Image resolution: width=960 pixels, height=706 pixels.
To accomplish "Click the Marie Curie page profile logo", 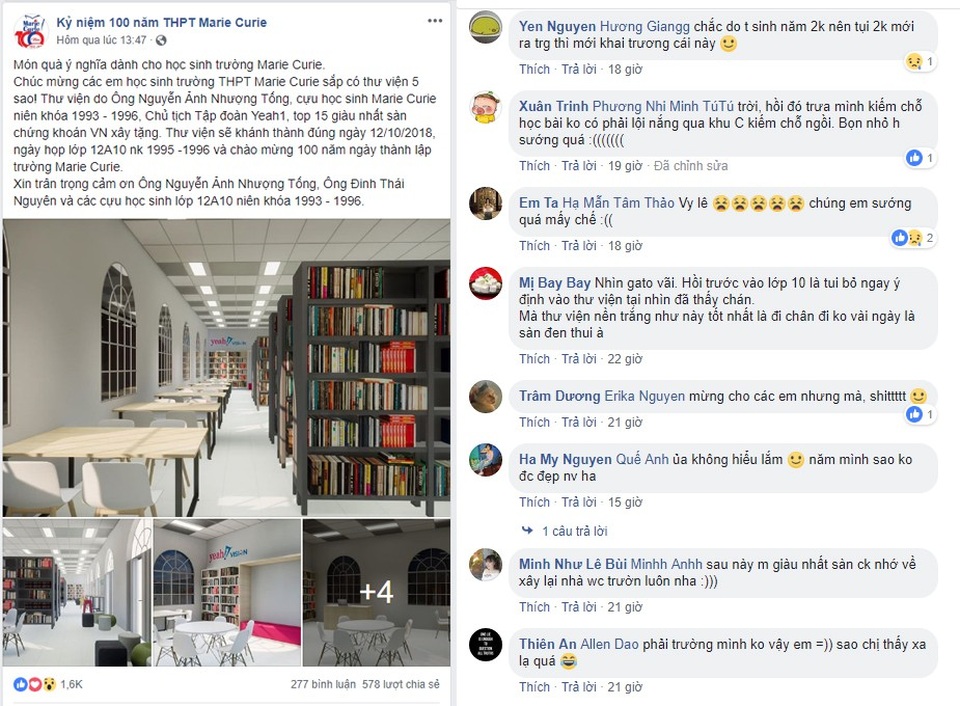I will pyautogui.click(x=30, y=31).
